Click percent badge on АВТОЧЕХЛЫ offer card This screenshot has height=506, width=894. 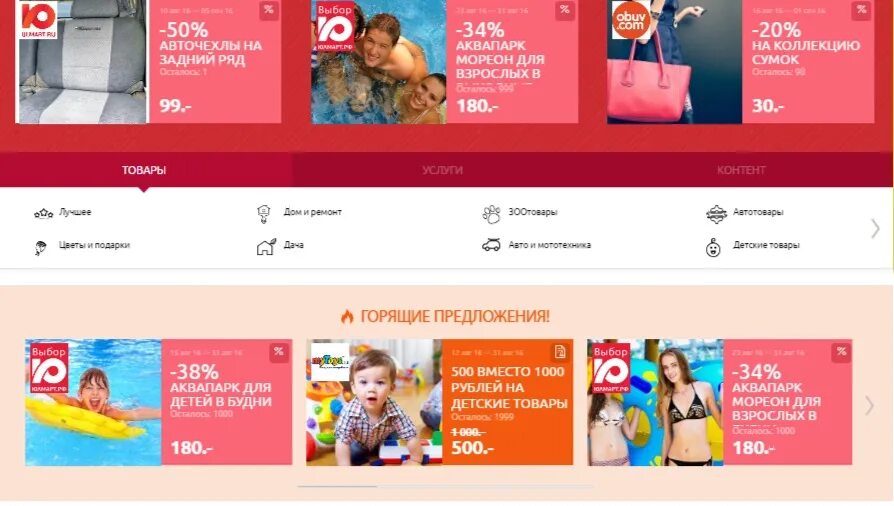click(x=269, y=10)
